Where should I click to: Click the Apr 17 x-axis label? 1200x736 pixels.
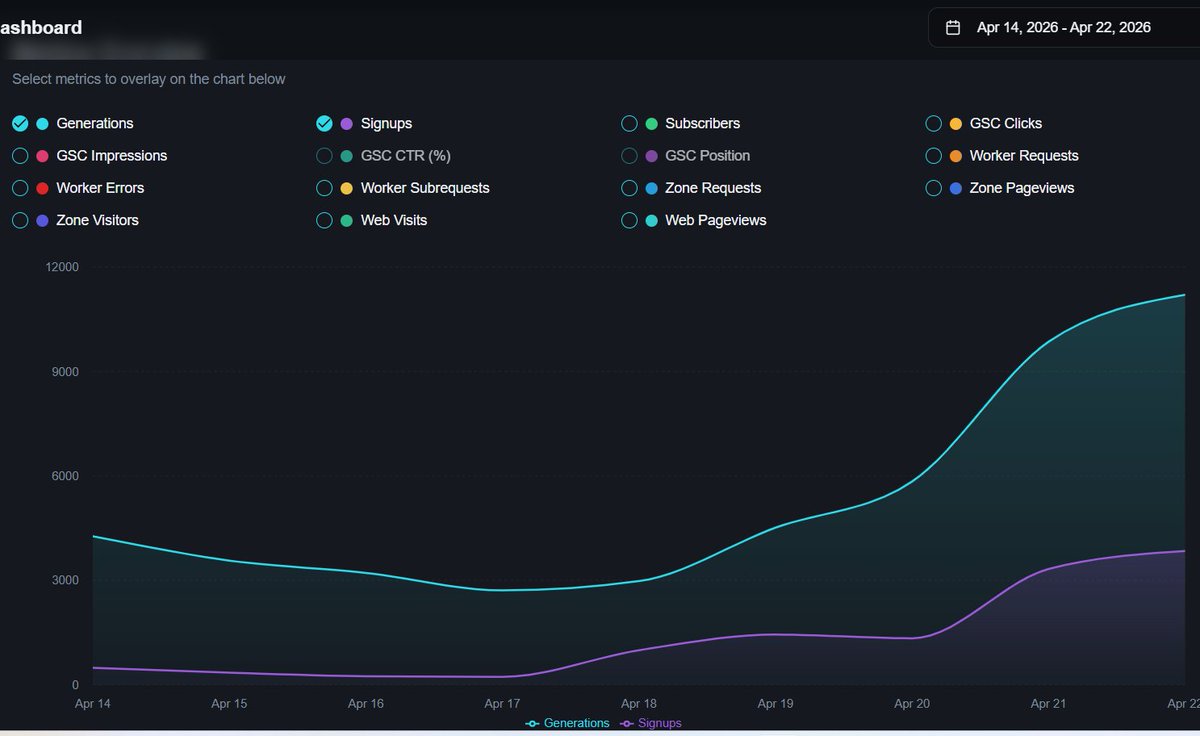(x=502, y=704)
